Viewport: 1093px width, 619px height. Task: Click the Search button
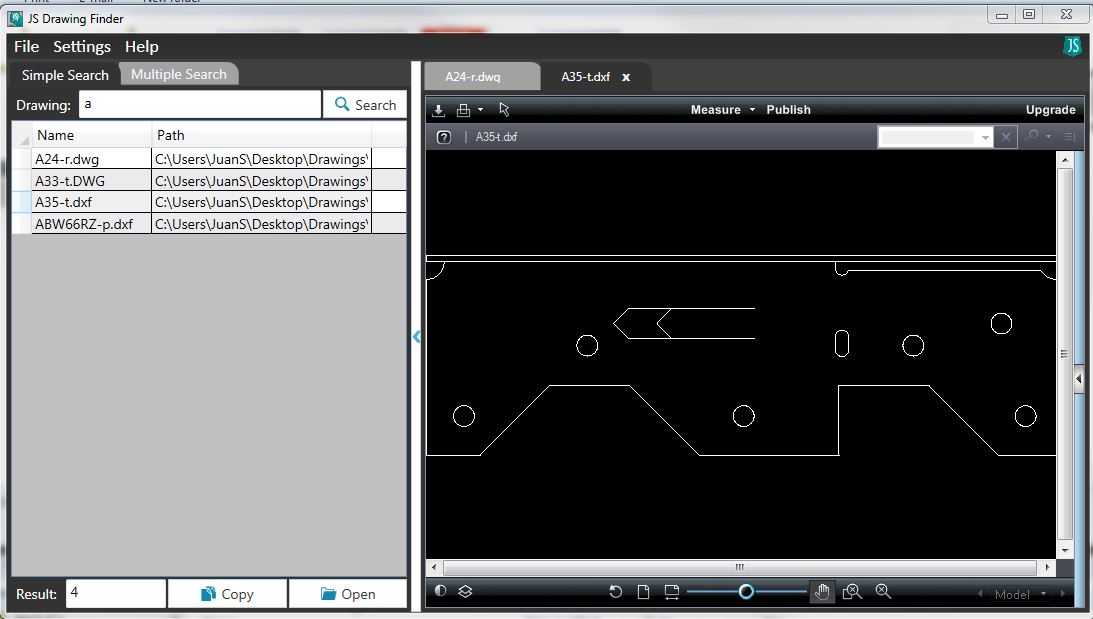[365, 105]
